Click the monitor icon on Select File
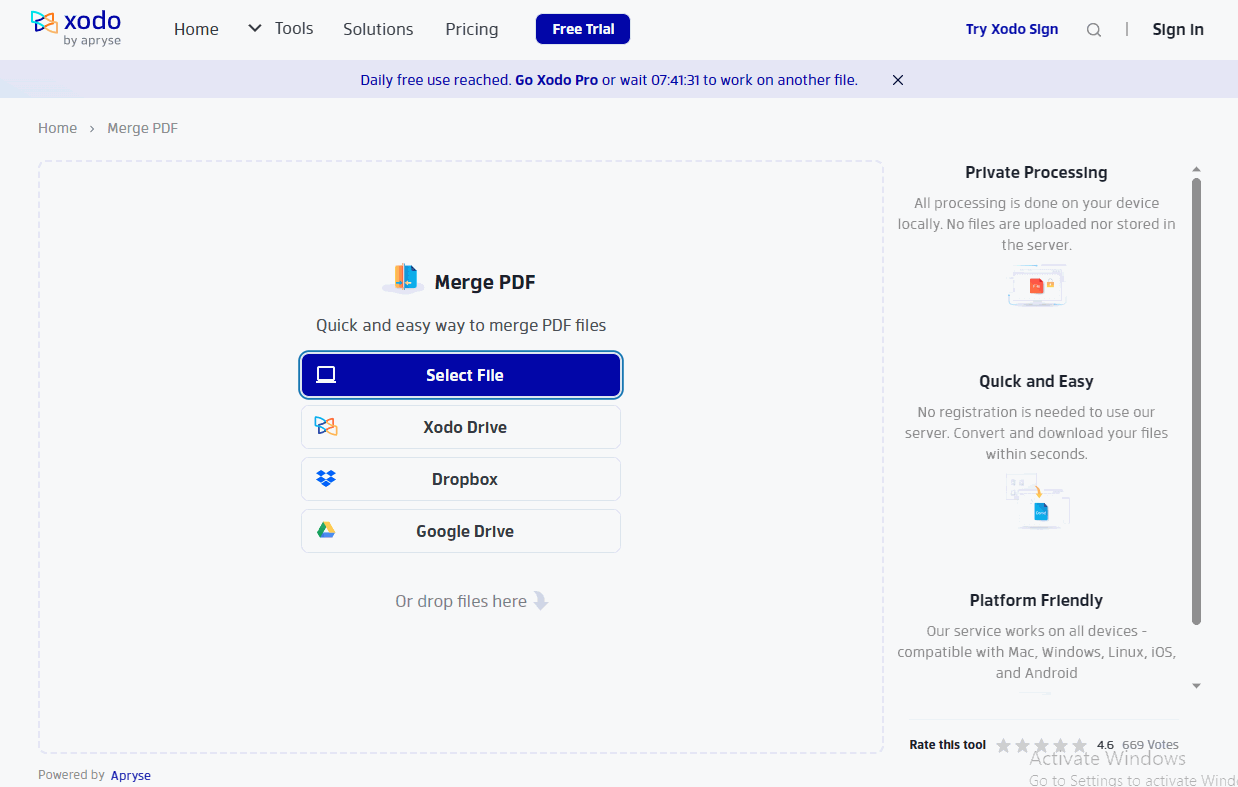Viewport: 1238px width, 787px height. (325, 374)
